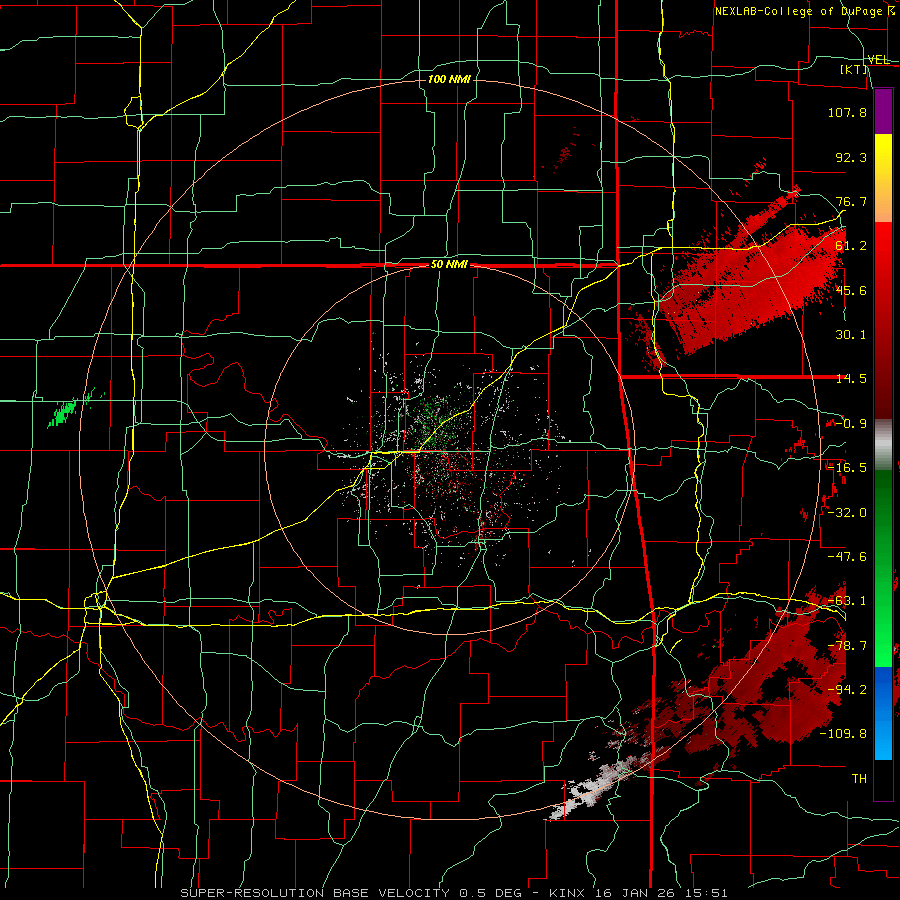Click the 45.6 velocity scale value
The width and height of the screenshot is (900, 900).
tap(851, 290)
